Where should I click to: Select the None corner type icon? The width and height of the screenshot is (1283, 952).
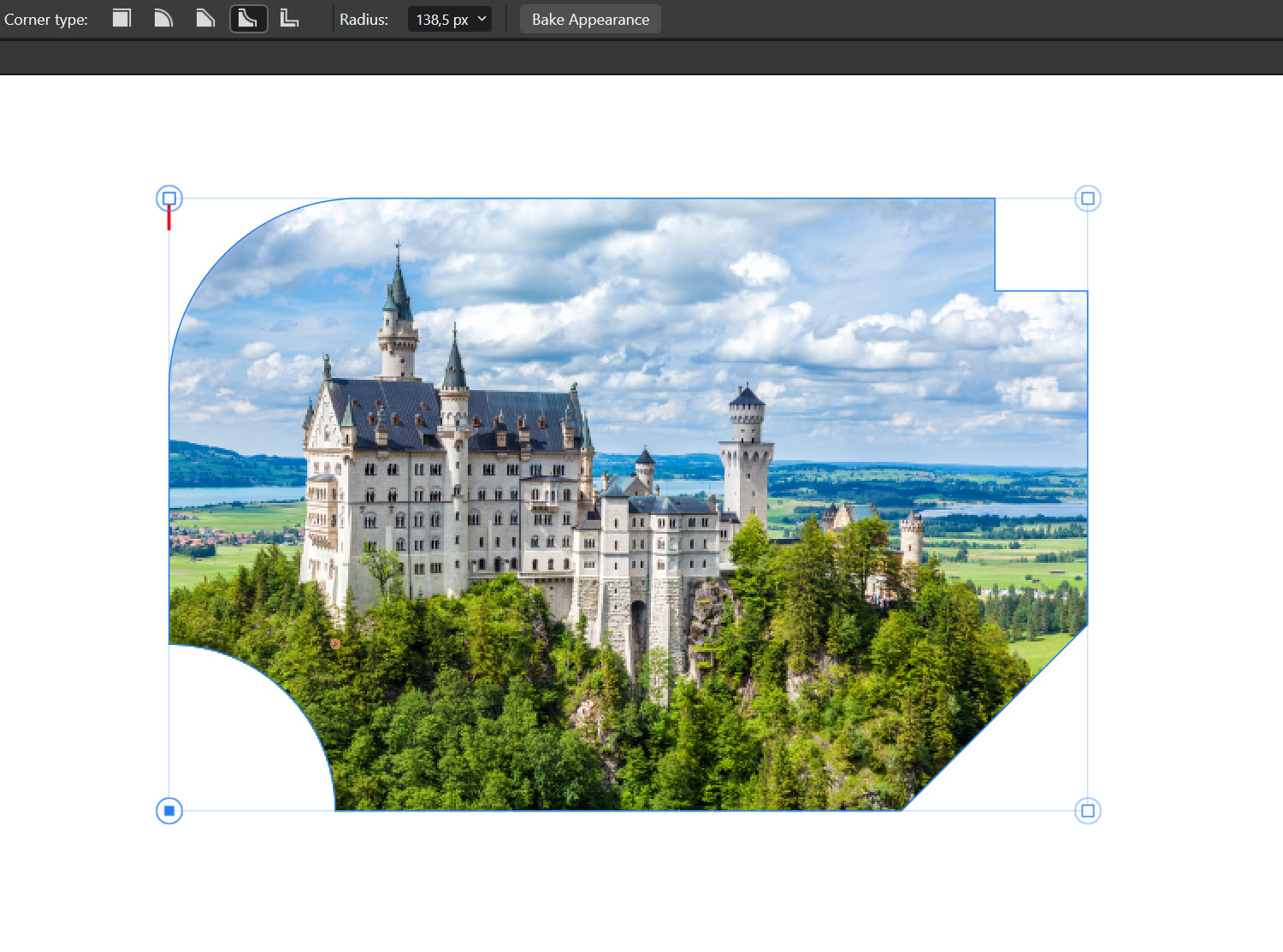pyautogui.click(x=121, y=19)
